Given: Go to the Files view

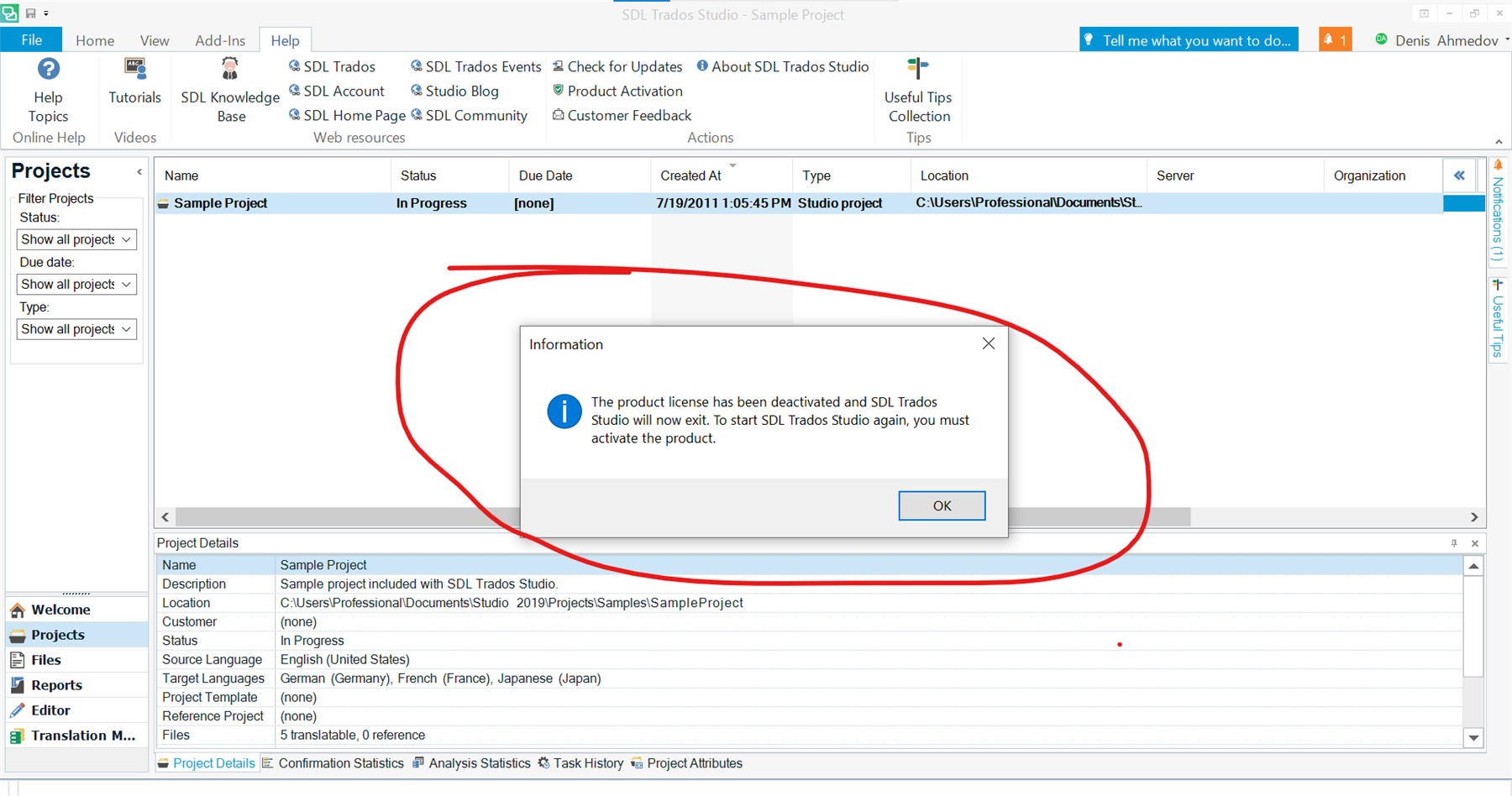Looking at the screenshot, I should pos(76,660).
